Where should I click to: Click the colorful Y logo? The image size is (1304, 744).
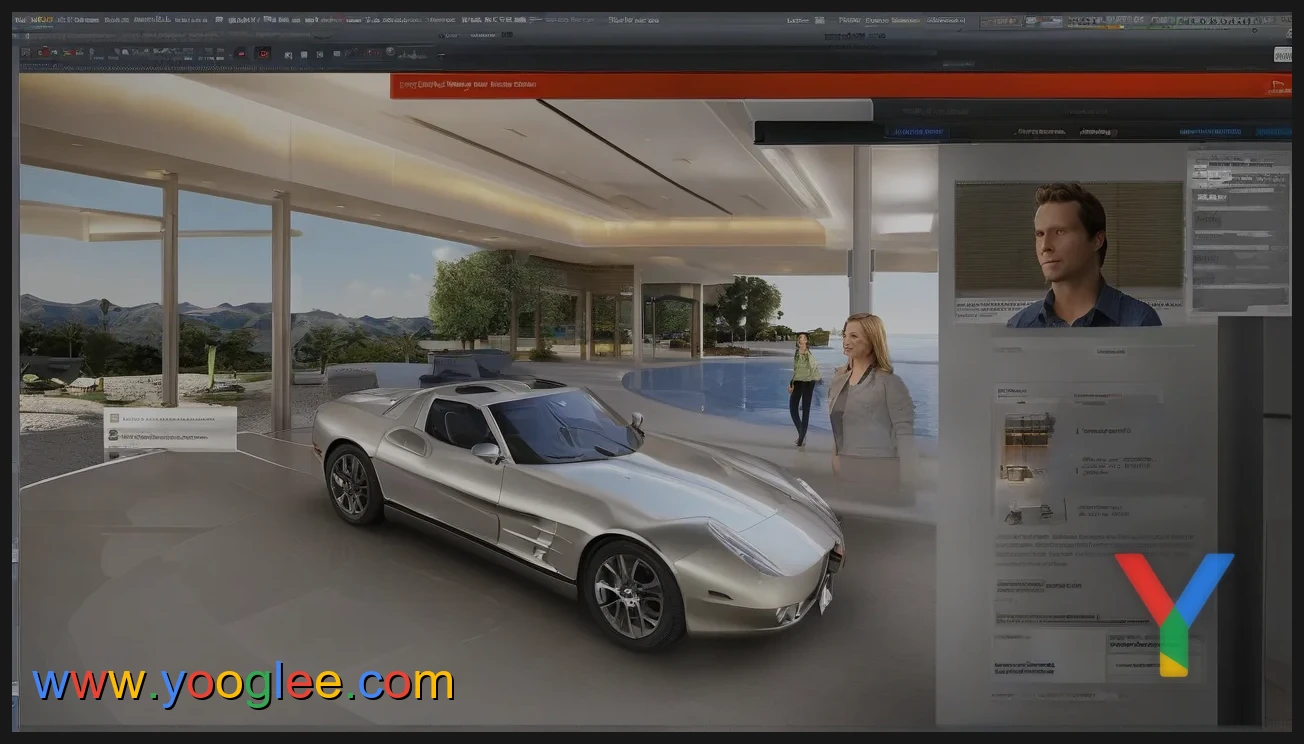click(x=1174, y=612)
